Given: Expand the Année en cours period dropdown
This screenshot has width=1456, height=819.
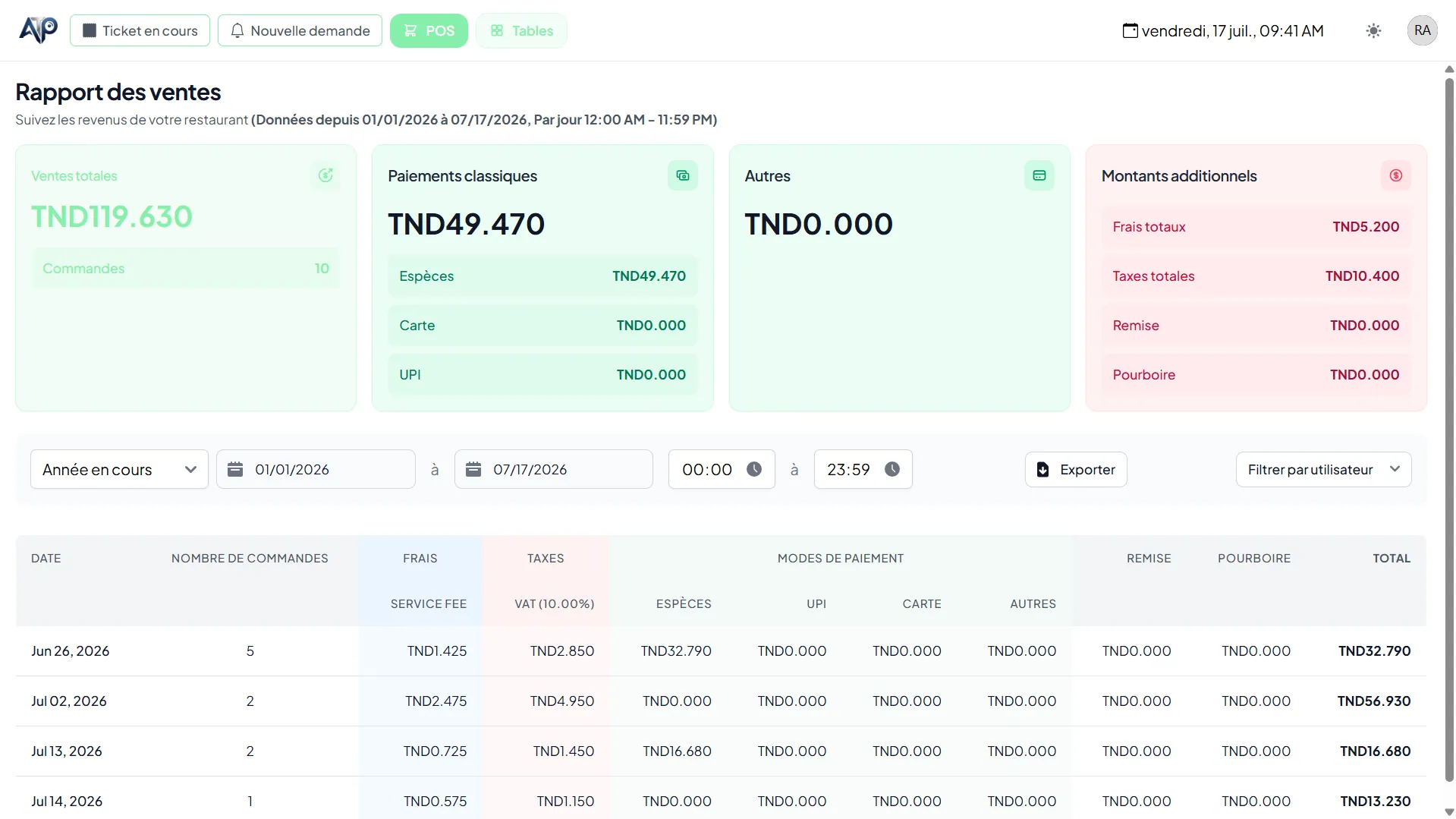Looking at the screenshot, I should point(119,469).
